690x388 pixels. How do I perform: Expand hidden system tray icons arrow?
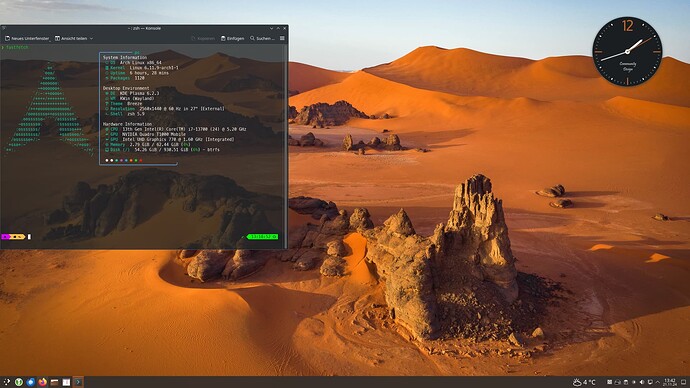657,382
